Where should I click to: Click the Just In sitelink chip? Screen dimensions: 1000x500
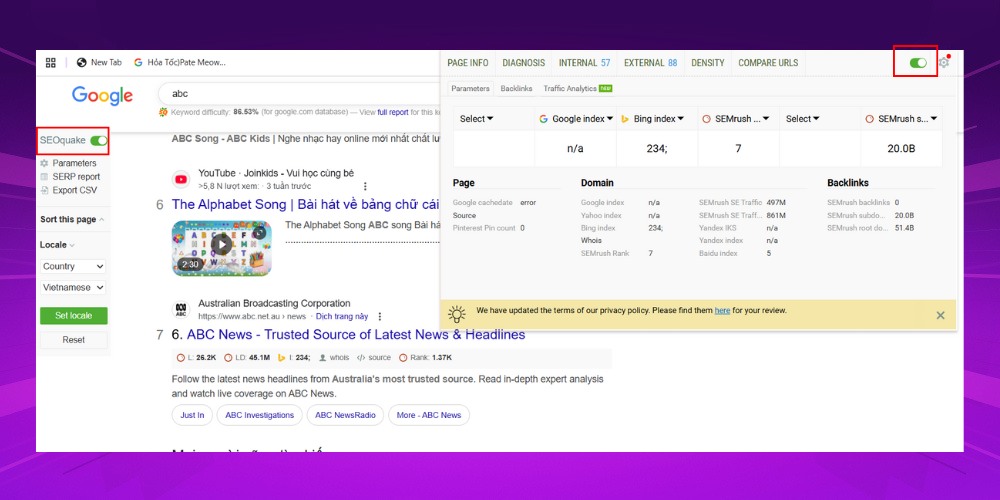pos(192,415)
